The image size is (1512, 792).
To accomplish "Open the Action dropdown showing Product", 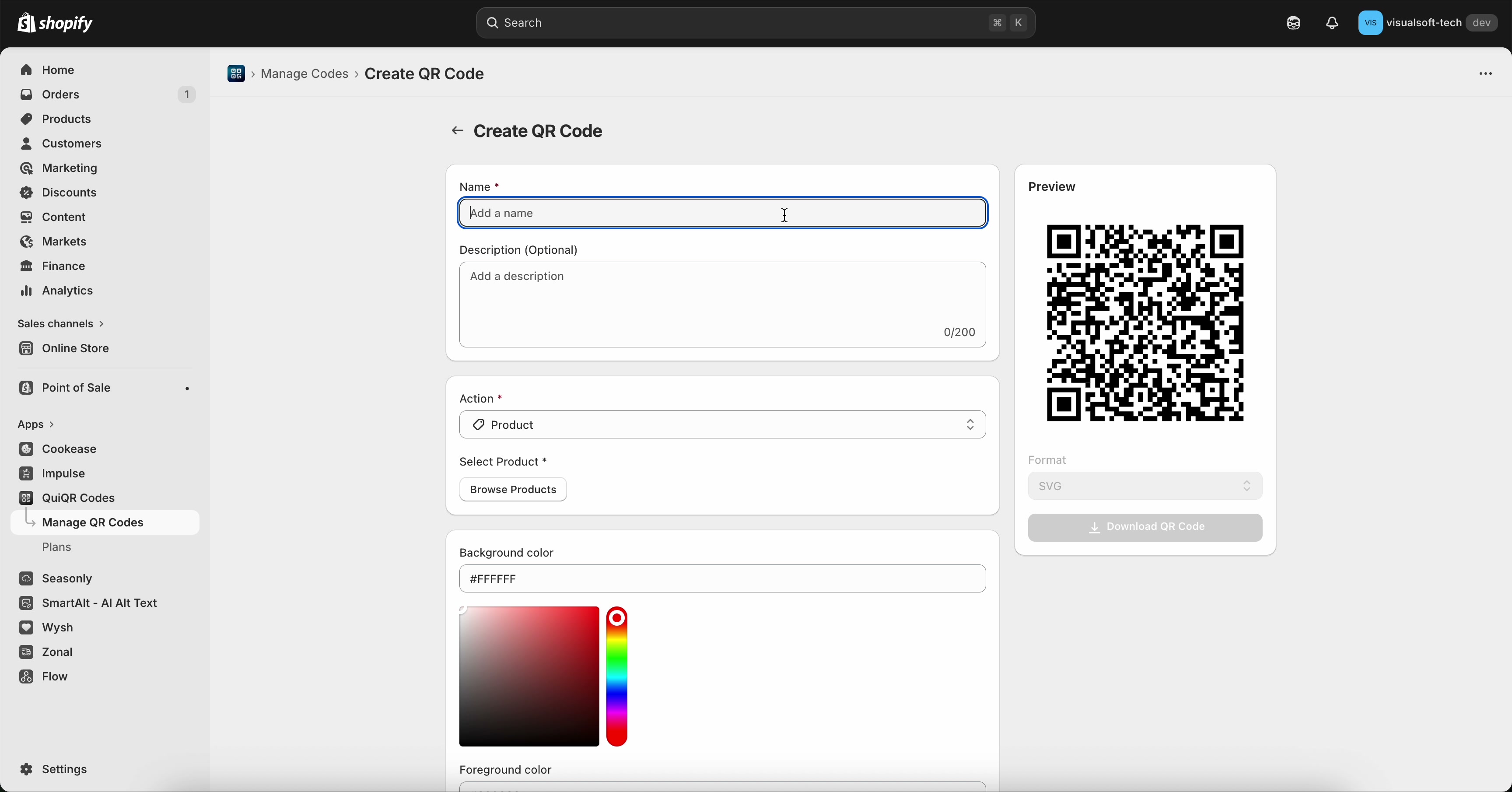I will coord(722,424).
